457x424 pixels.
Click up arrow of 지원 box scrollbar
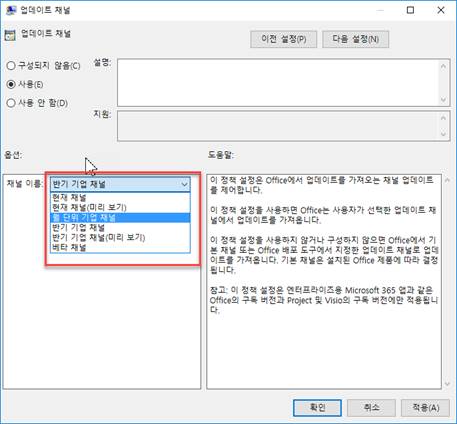[x=443, y=118]
